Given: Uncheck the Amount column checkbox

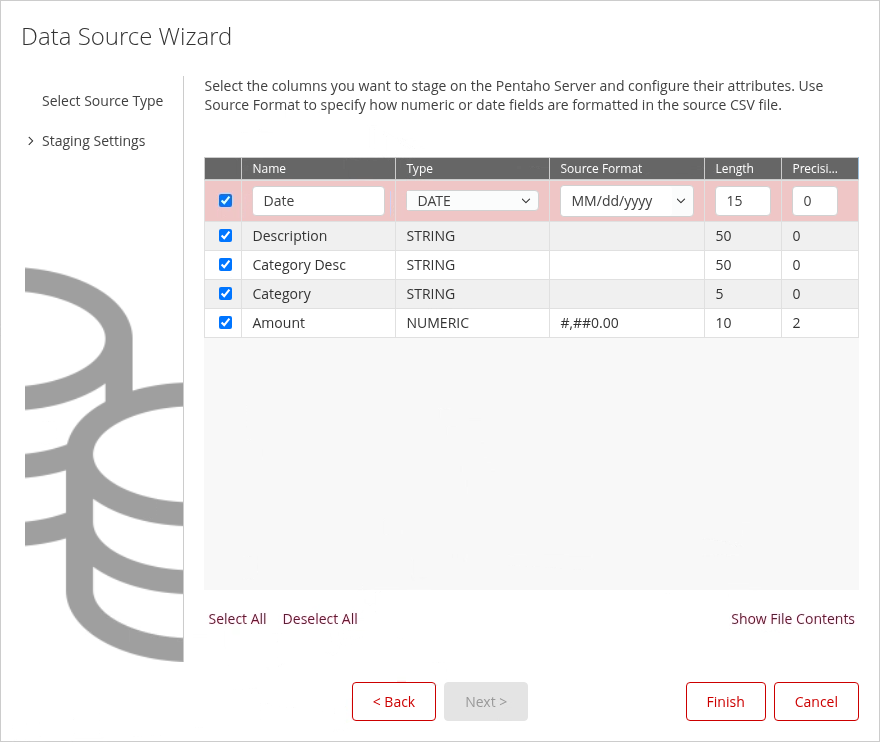Looking at the screenshot, I should pyautogui.click(x=225, y=323).
